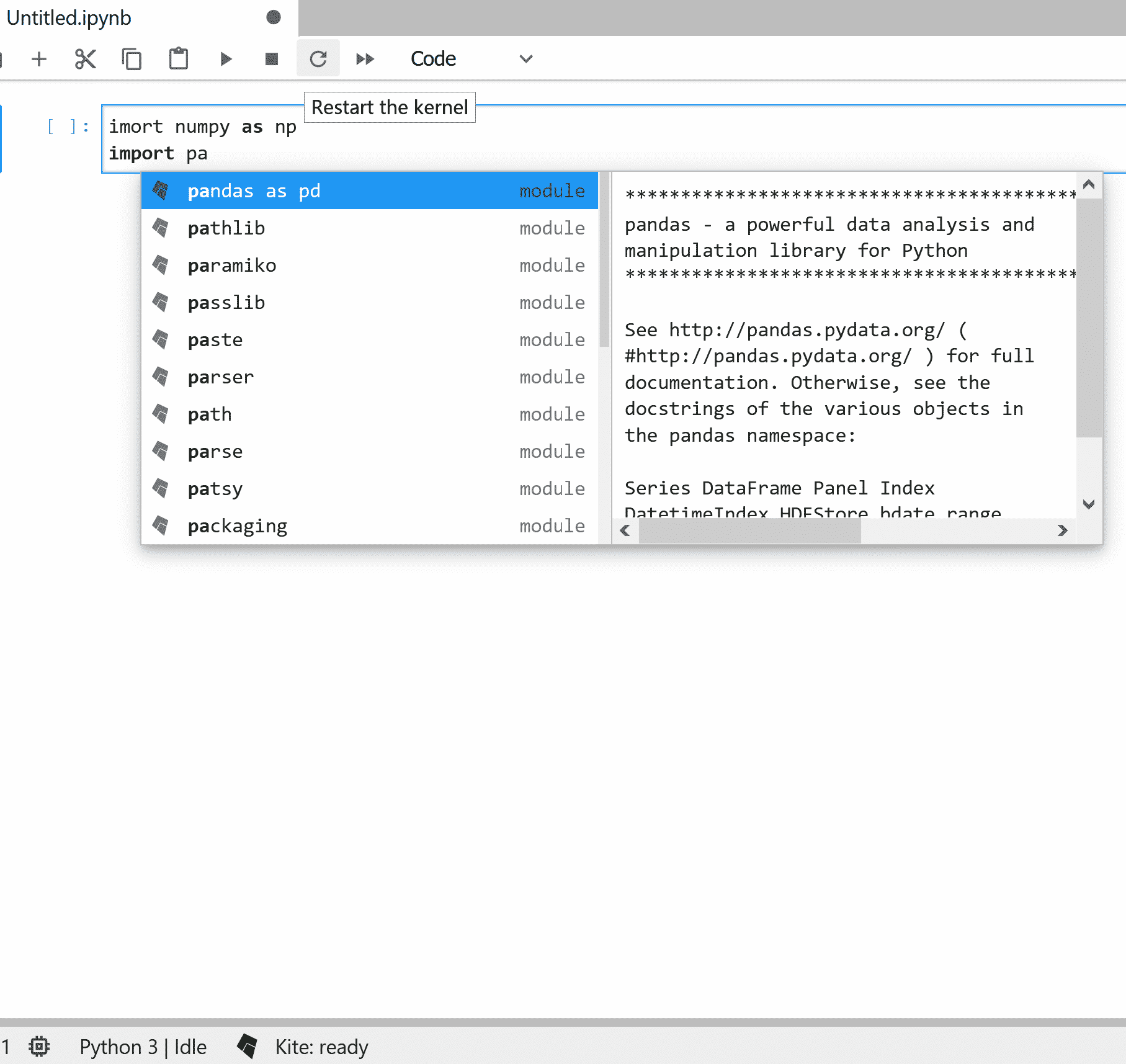Image resolution: width=1126 pixels, height=1064 pixels.
Task: Click the completion list scrollbar thumb
Action: [x=604, y=259]
